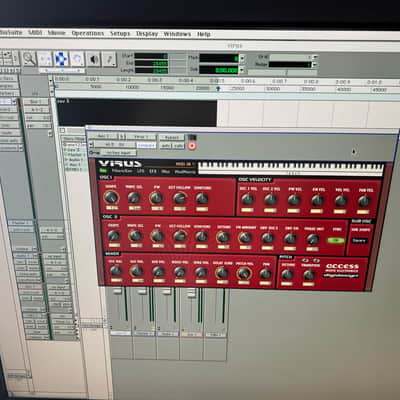Click the OSC 1 Wave Sel knob
Image resolution: width=400 pixels, height=400 pixels.
tap(134, 198)
